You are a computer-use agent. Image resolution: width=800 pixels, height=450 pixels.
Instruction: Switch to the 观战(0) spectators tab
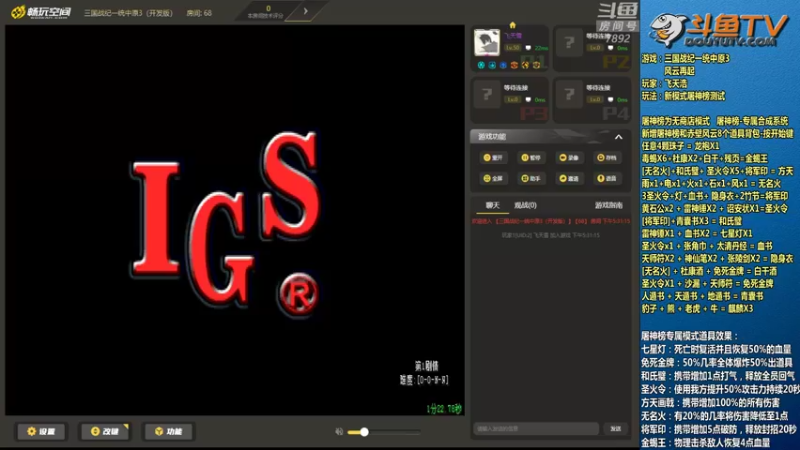[x=525, y=205]
